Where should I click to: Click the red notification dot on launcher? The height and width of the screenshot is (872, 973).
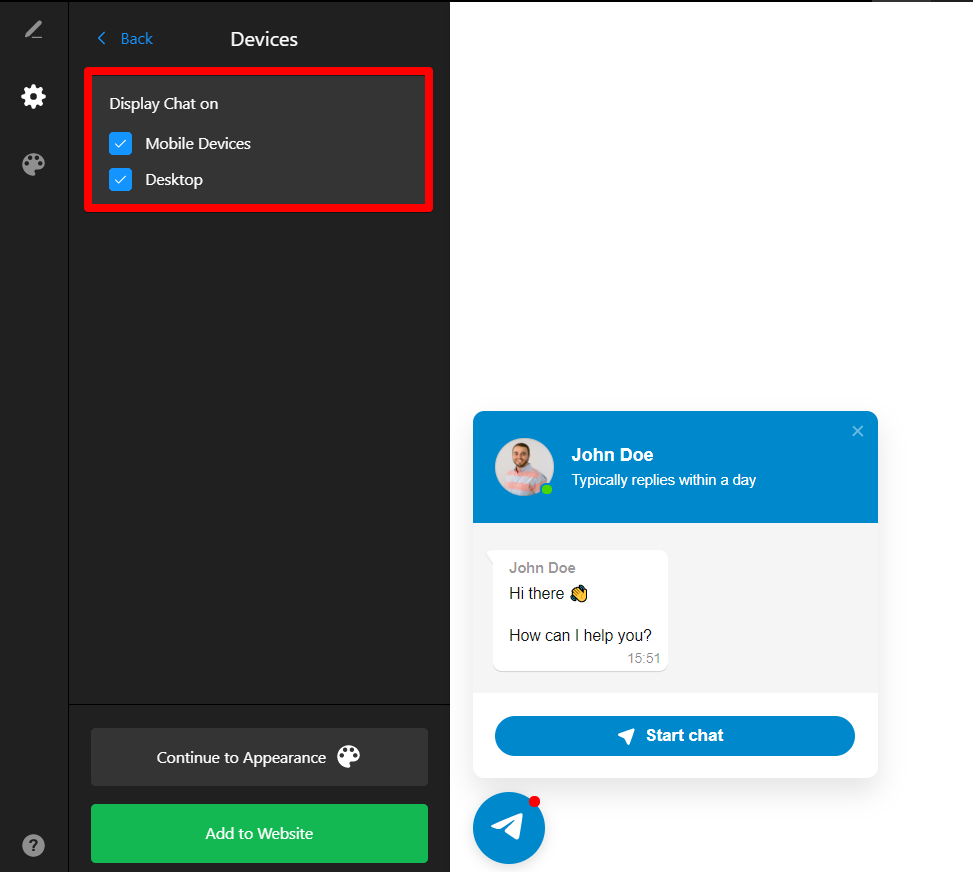click(534, 801)
